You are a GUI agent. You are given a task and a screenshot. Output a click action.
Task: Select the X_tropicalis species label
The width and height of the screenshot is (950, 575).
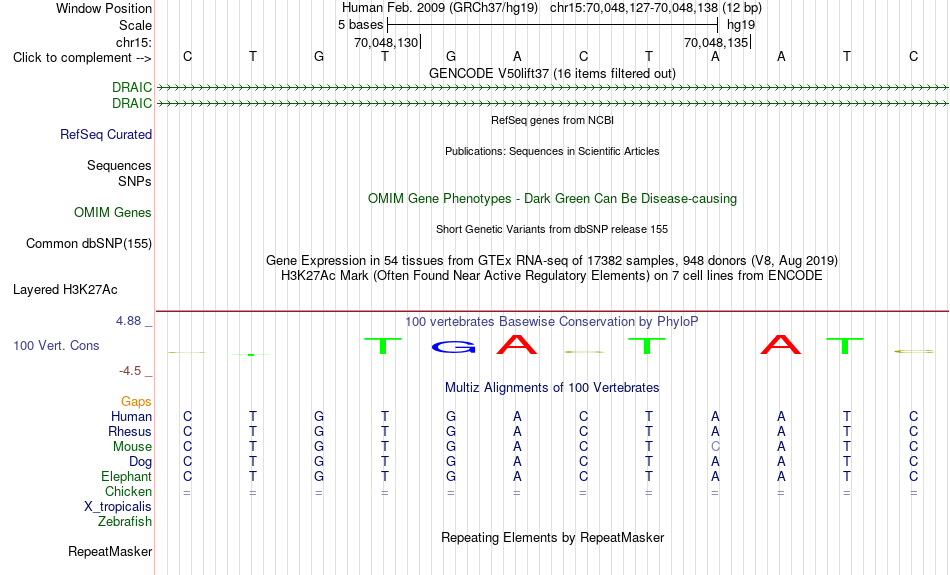point(118,507)
